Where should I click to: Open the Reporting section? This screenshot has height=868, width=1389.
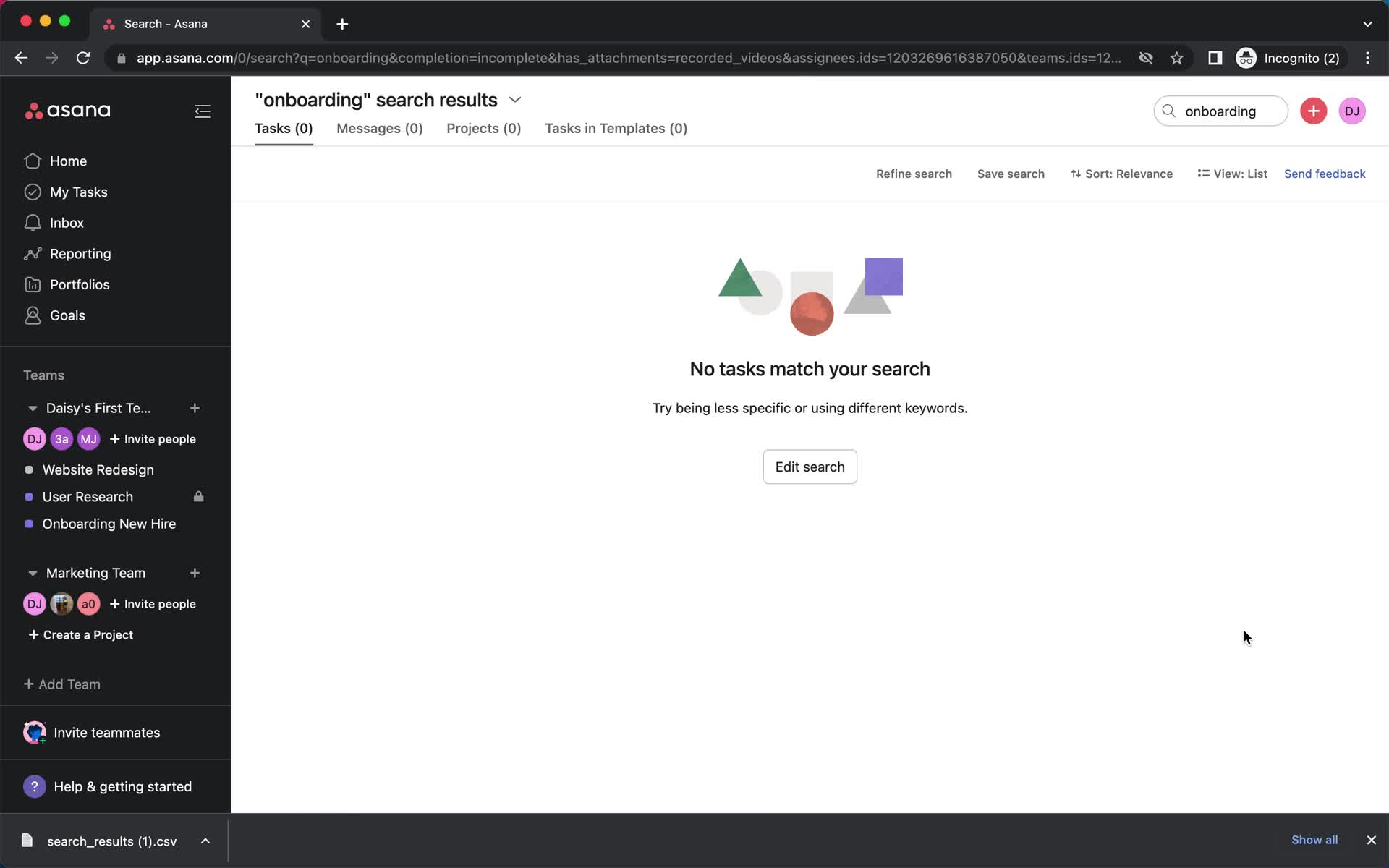[80, 253]
